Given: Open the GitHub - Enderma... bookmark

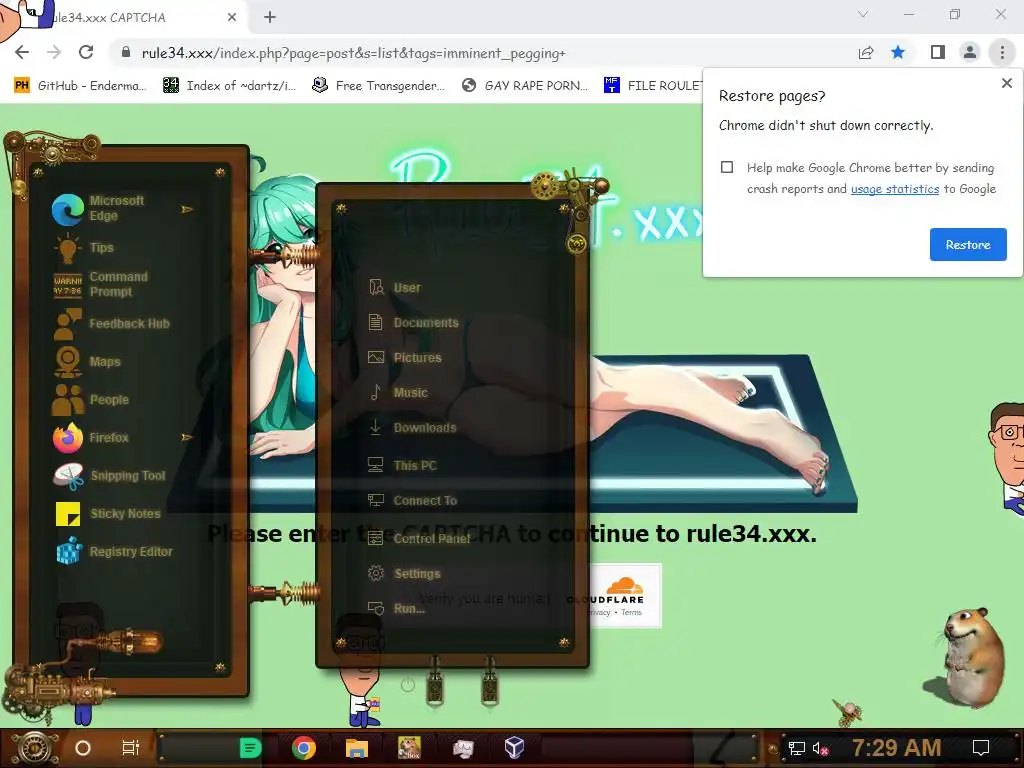Looking at the screenshot, I should [x=80, y=86].
